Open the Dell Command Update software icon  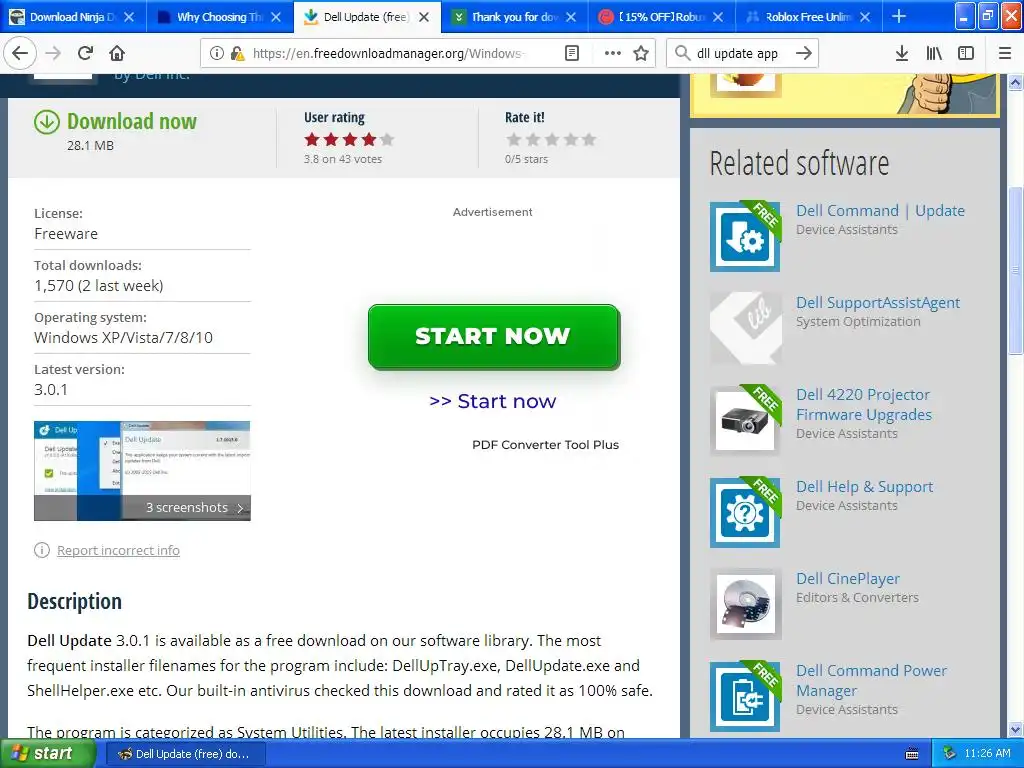(745, 236)
